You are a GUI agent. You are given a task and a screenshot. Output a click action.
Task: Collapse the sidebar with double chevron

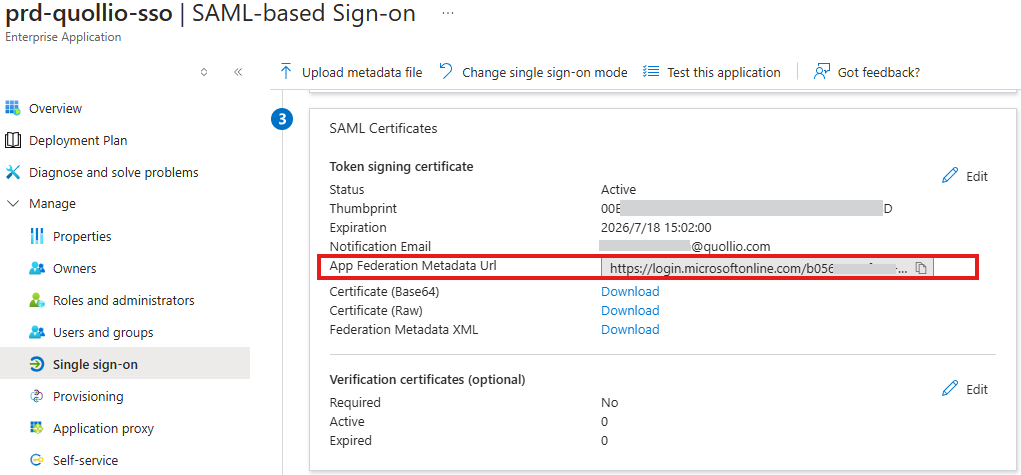238,72
